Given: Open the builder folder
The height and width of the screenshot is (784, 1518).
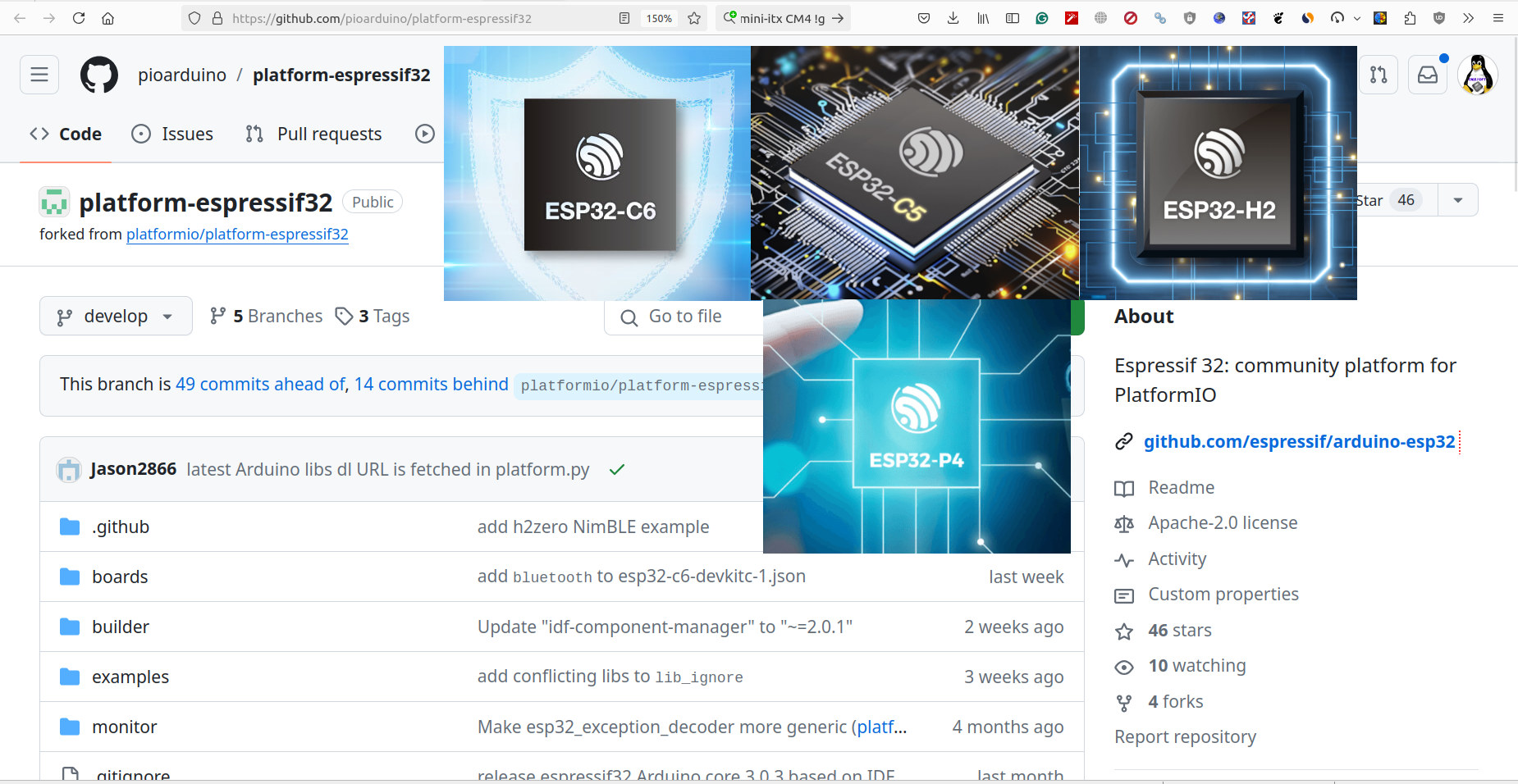Looking at the screenshot, I should pos(121,627).
